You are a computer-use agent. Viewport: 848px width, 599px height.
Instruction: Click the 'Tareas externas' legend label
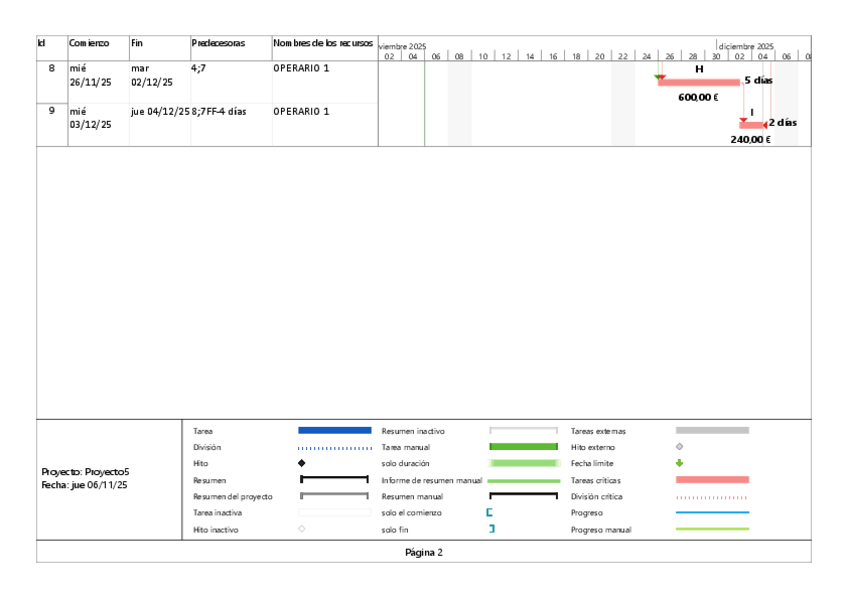tap(598, 431)
